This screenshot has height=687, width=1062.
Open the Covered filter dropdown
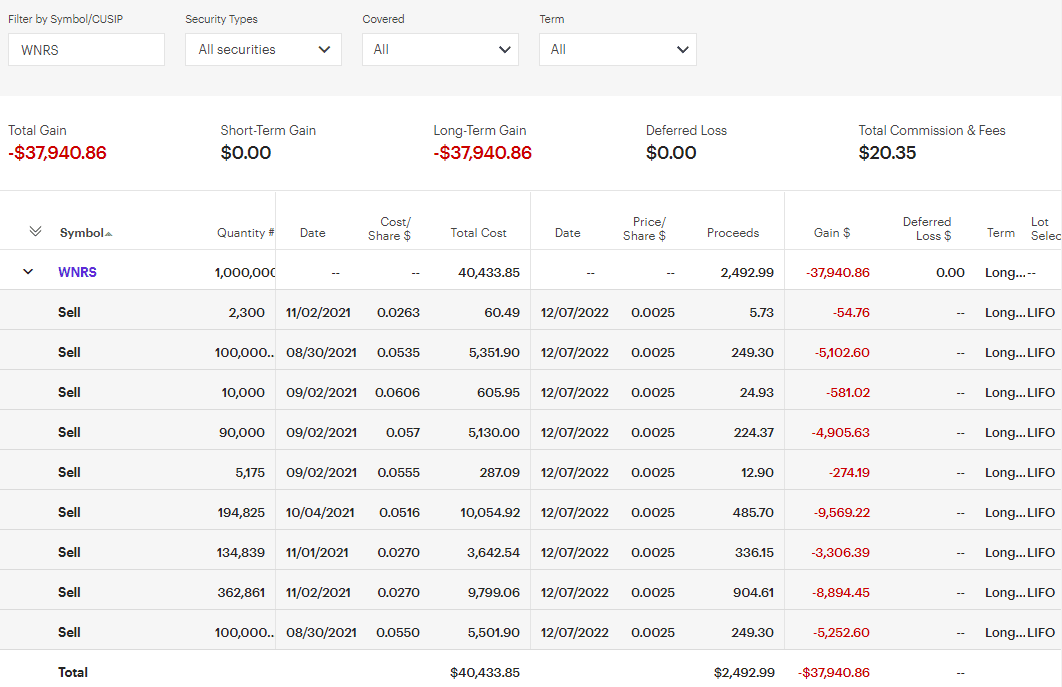[440, 50]
